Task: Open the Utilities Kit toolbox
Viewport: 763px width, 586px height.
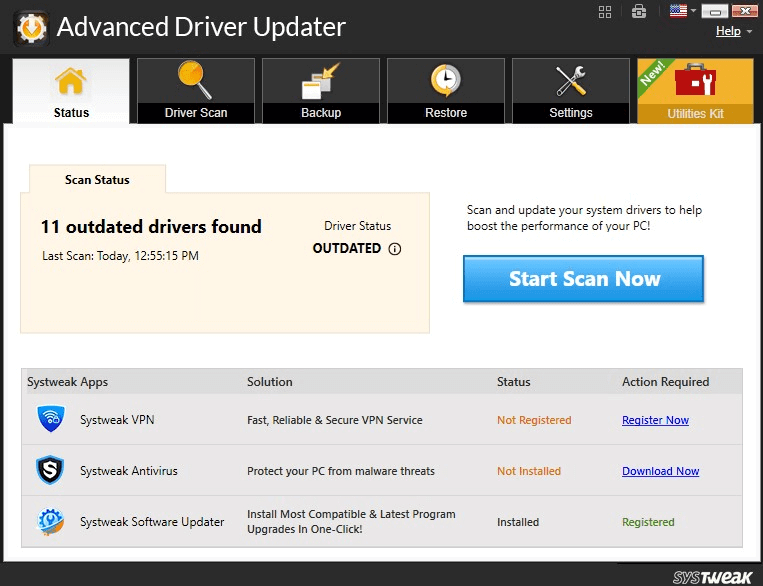Action: tap(695, 91)
